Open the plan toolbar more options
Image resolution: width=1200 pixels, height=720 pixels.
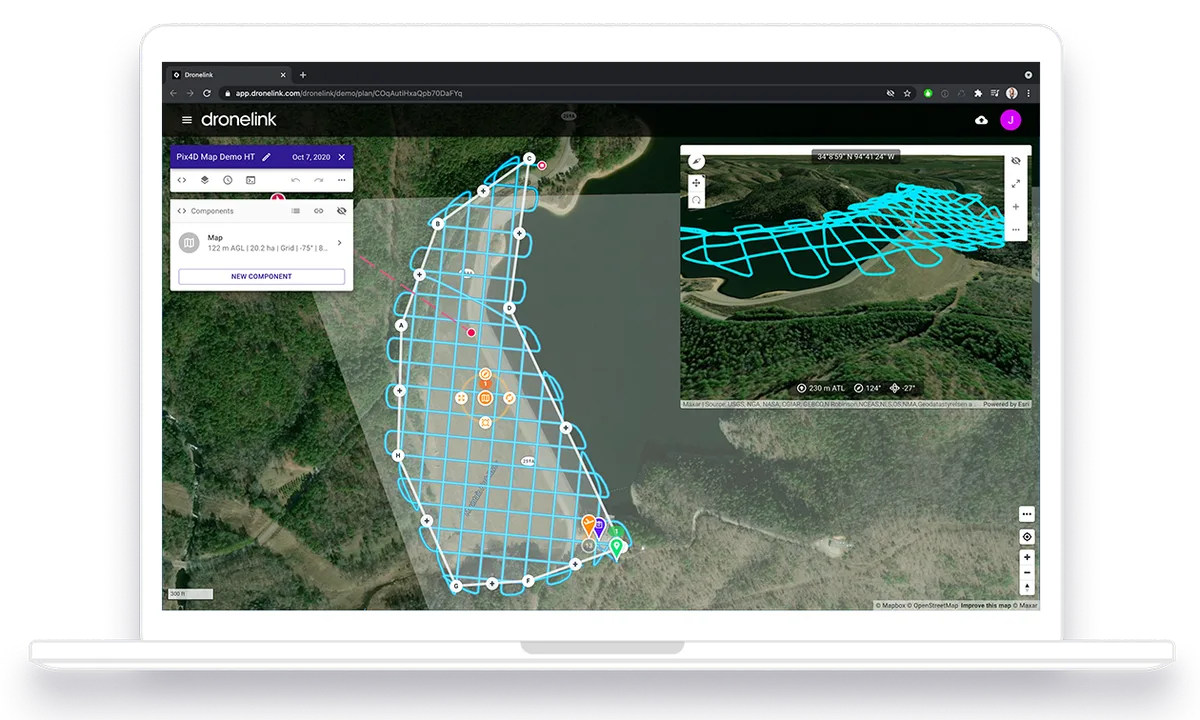coord(341,180)
